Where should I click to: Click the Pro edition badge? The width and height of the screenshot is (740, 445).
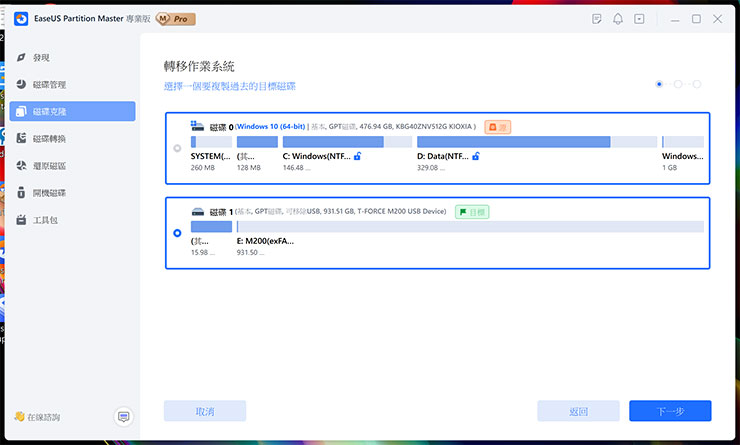coord(176,19)
